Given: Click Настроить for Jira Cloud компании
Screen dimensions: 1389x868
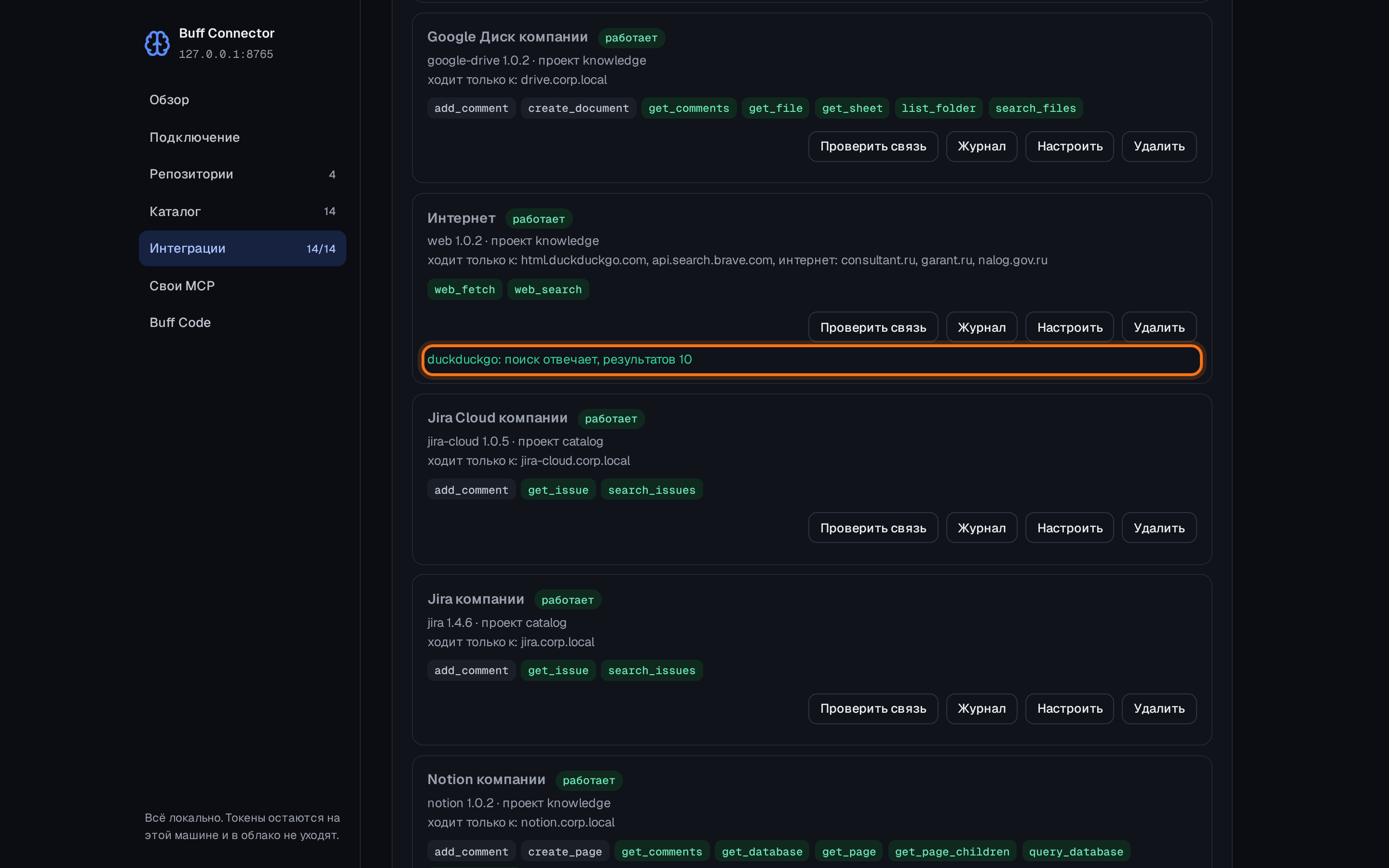Looking at the screenshot, I should click(1069, 528).
